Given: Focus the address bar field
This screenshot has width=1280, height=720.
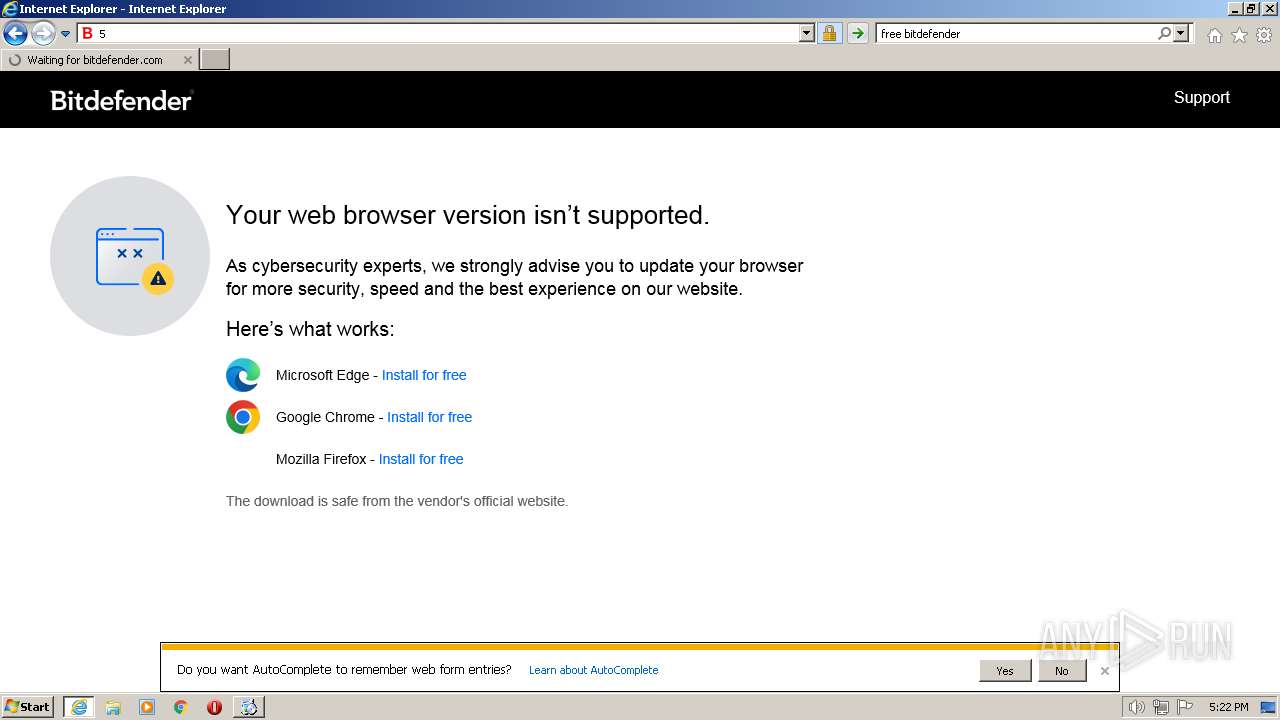Looking at the screenshot, I should tap(447, 34).
